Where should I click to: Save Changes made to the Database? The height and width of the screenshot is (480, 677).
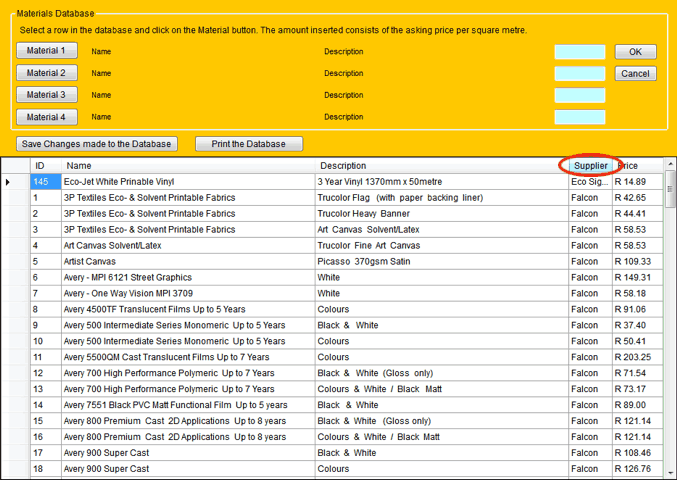[98, 144]
